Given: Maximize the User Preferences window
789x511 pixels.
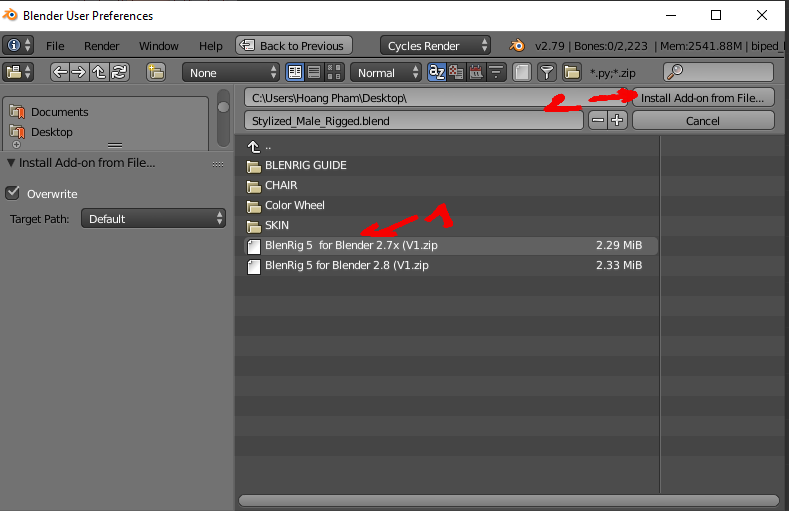Looking at the screenshot, I should 716,15.
